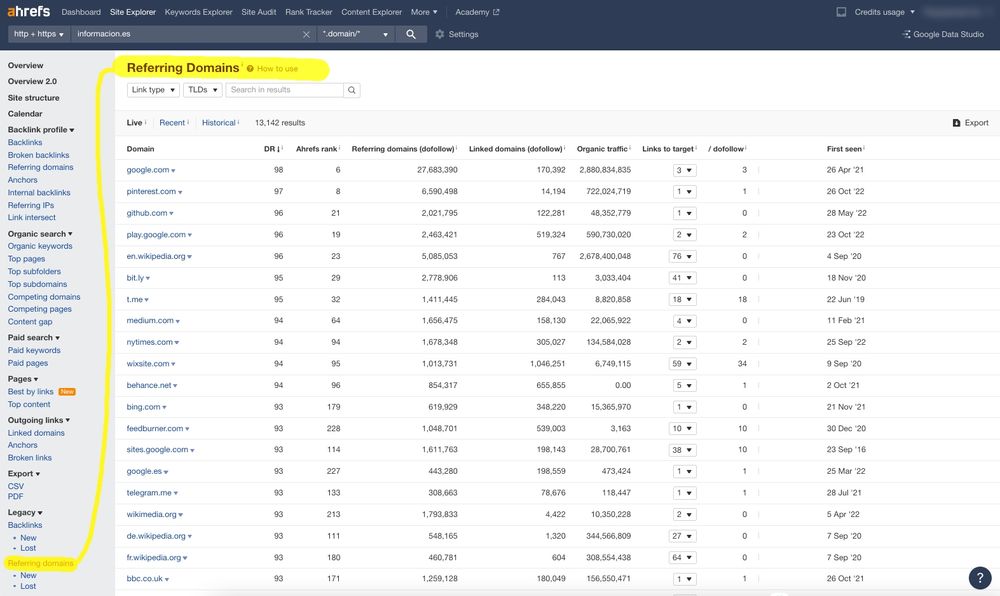This screenshot has height=596, width=1000.
Task: Open the More menu in top navigation
Action: click(x=424, y=12)
